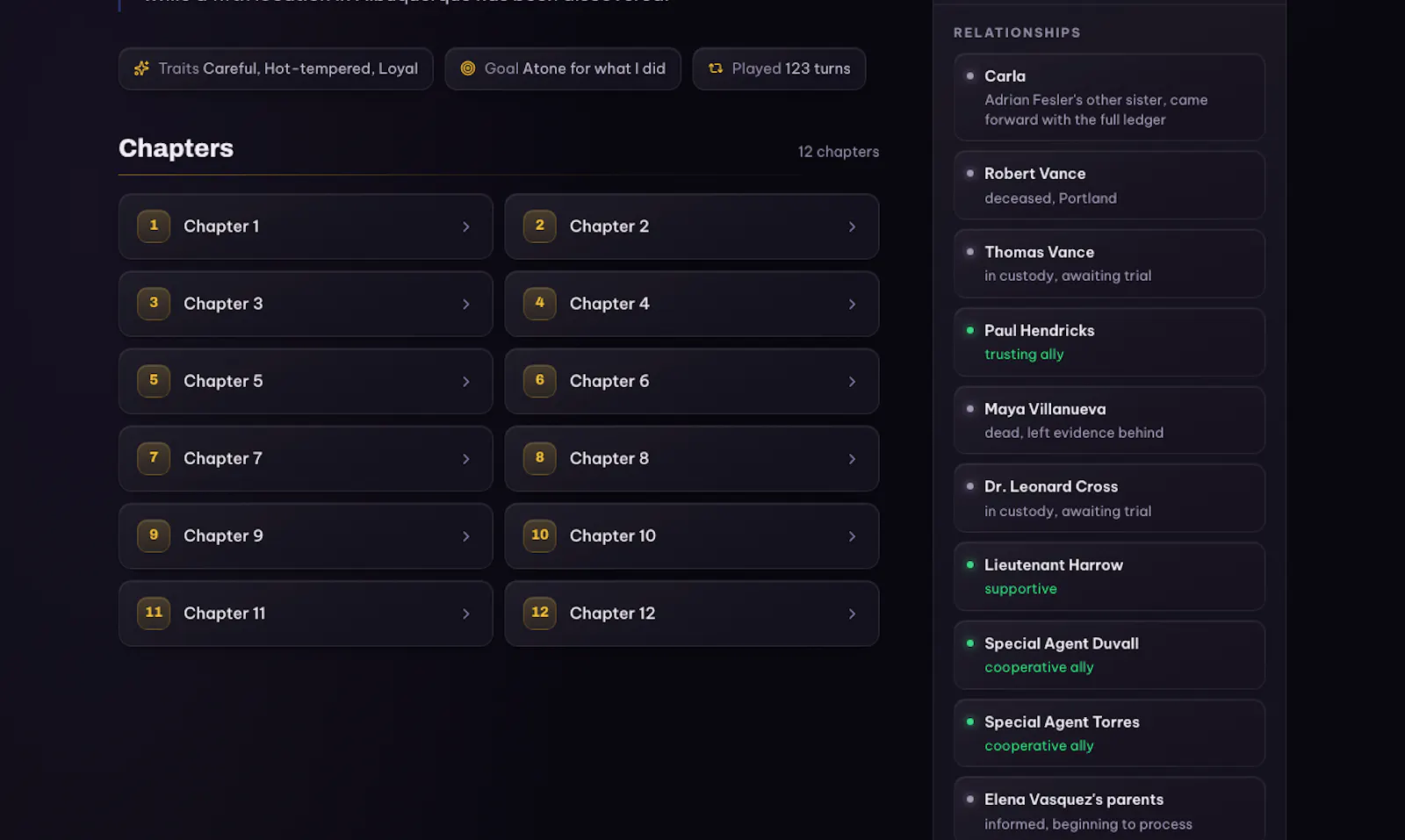The image size is (1405, 840).
Task: Click 'deceased, Portland' description text
Action: [1050, 198]
